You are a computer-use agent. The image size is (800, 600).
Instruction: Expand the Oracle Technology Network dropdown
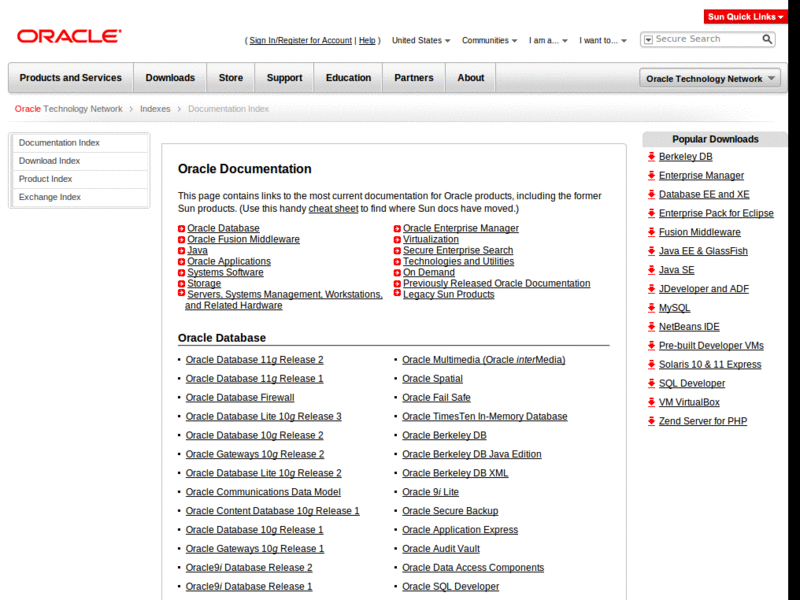click(x=710, y=79)
